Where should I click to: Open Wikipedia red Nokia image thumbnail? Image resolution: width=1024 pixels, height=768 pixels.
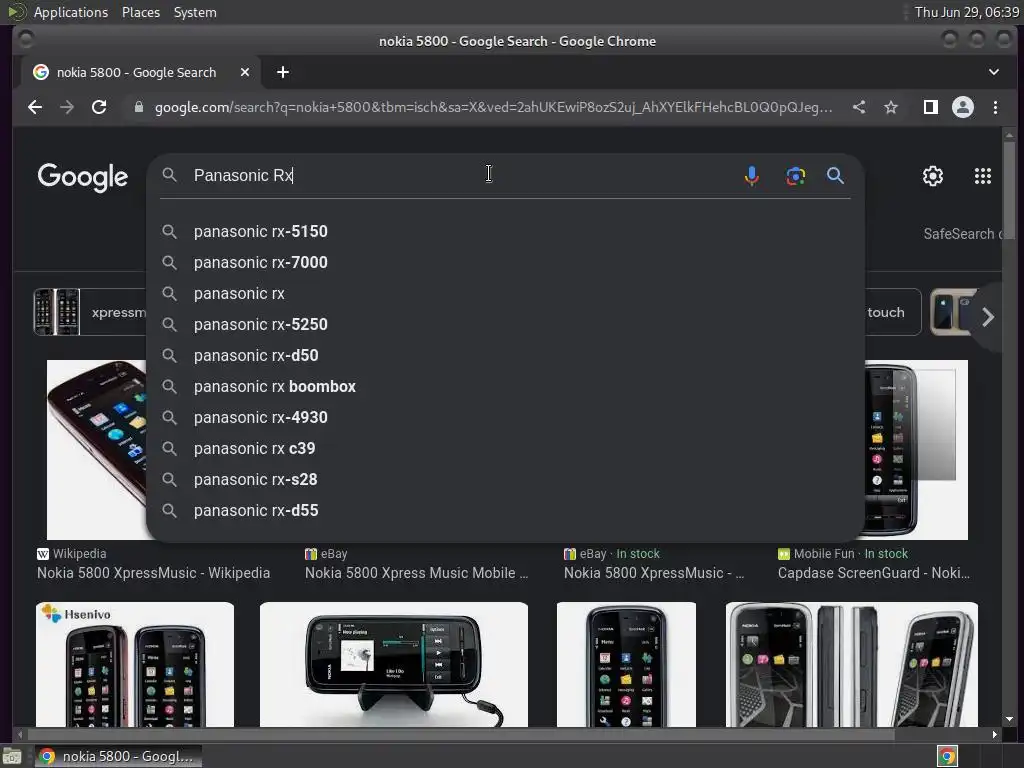[97, 449]
